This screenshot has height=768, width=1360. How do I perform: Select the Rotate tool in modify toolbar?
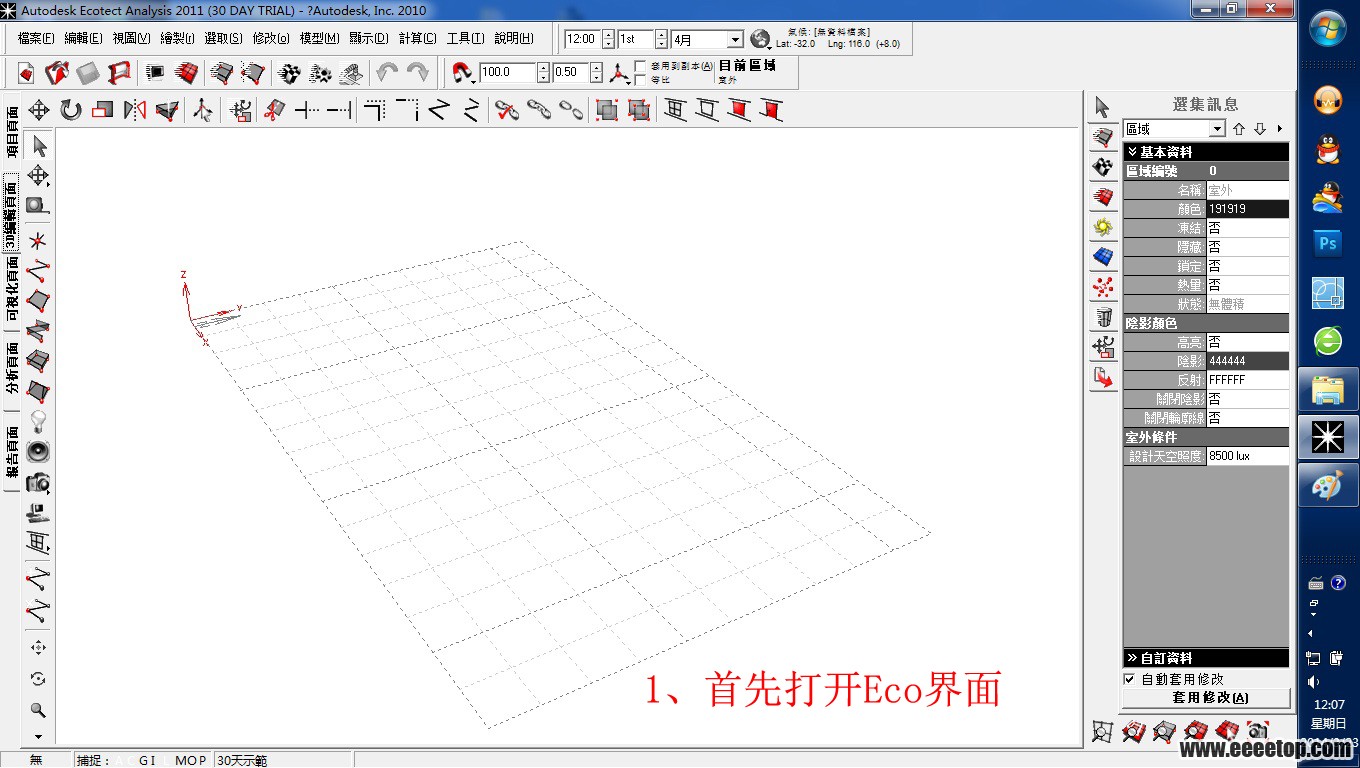71,110
